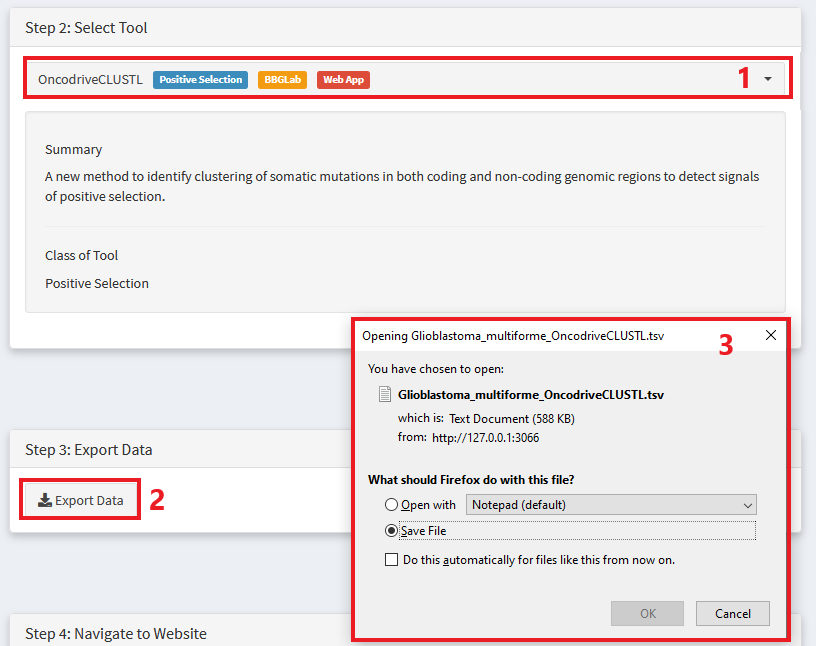The width and height of the screenshot is (816, 646).
Task: Click the OncodriveCLUSTL tool name text
Action: 90,80
